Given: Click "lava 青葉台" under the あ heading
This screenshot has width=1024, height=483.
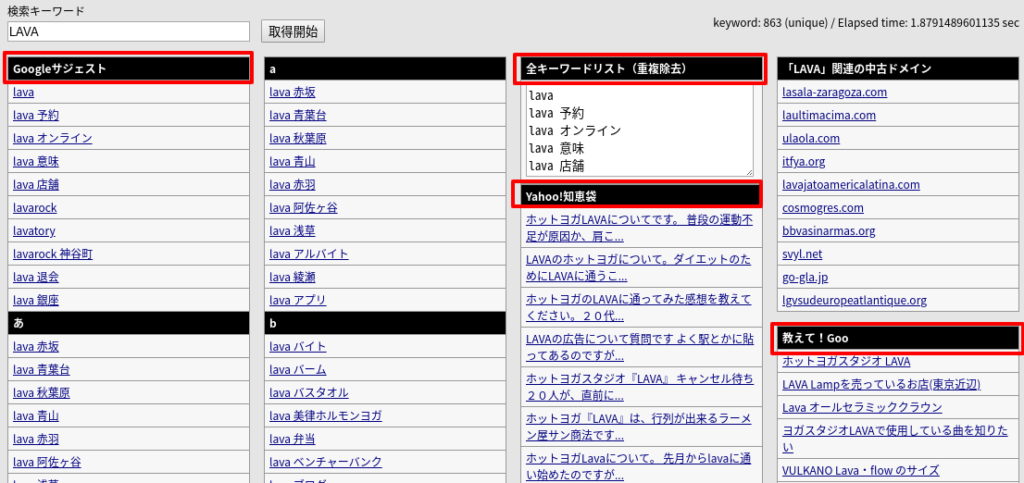Looking at the screenshot, I should coord(41,370).
